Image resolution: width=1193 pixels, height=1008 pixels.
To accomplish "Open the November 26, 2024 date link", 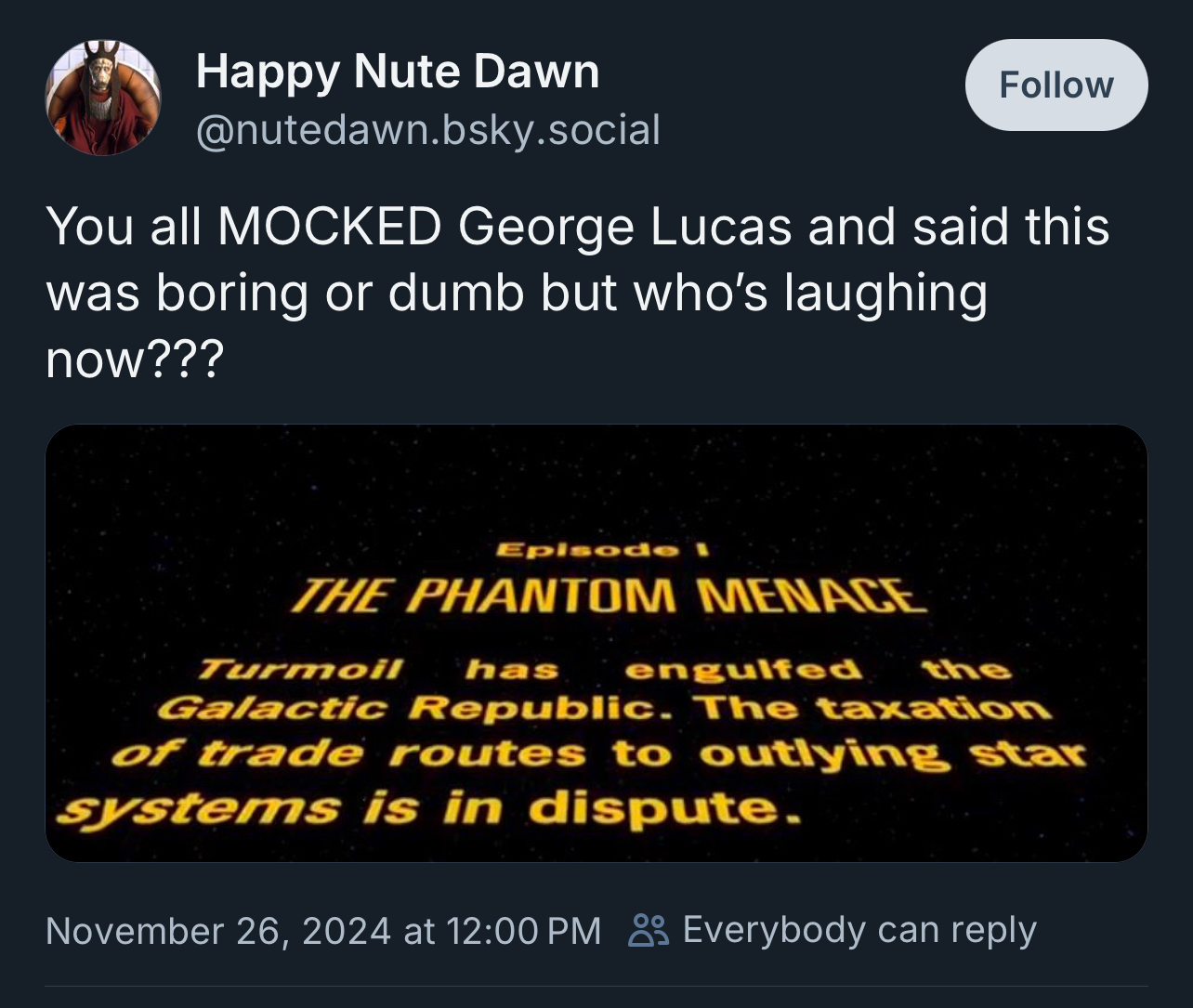I will [x=217, y=930].
